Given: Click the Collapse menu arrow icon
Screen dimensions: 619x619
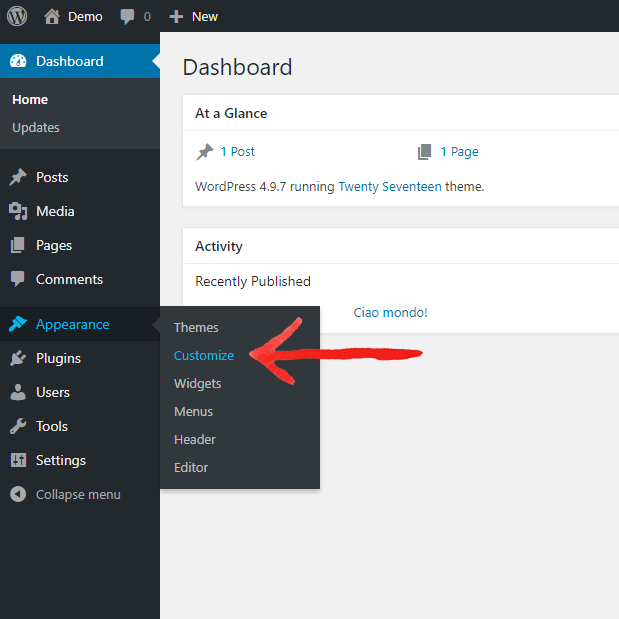Looking at the screenshot, I should pos(18,494).
